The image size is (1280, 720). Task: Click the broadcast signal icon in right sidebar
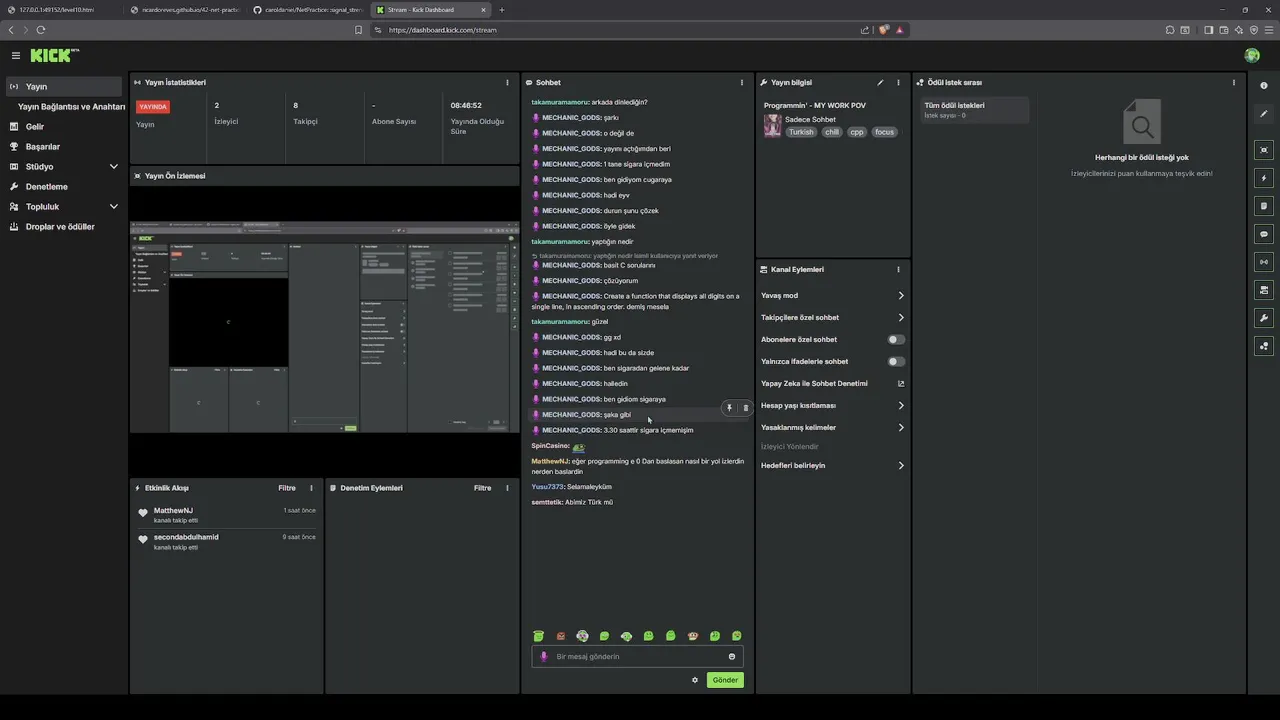tap(1264, 262)
